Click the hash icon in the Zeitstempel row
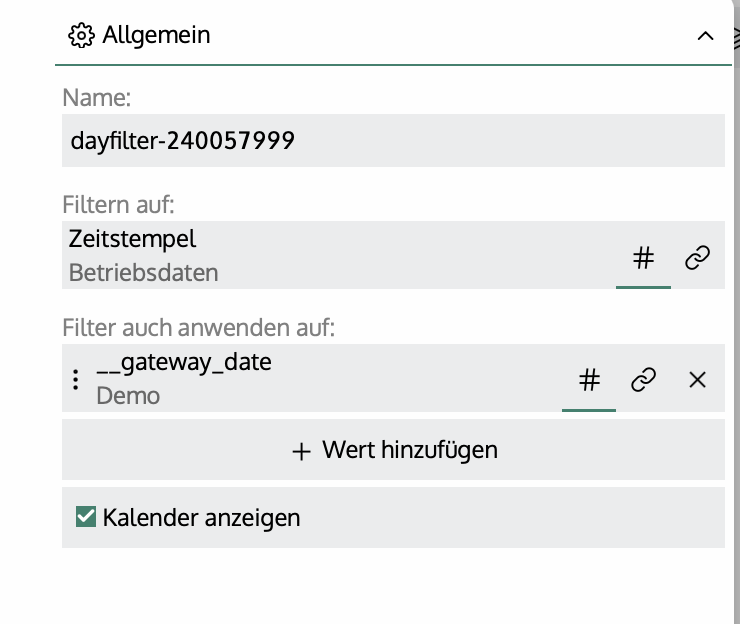The width and height of the screenshot is (740, 624). [x=643, y=259]
